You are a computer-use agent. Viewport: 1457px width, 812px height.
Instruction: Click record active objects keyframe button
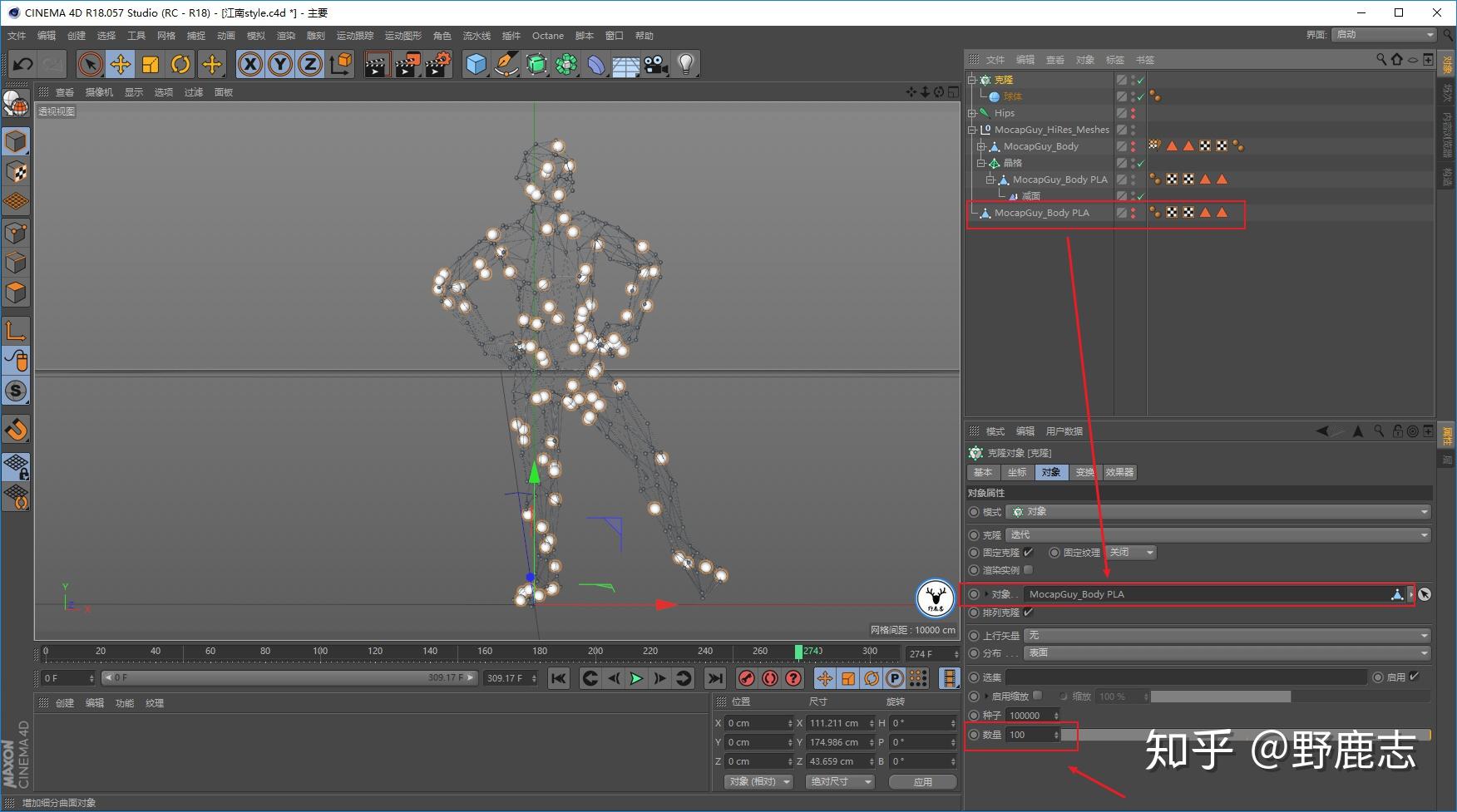[747, 678]
